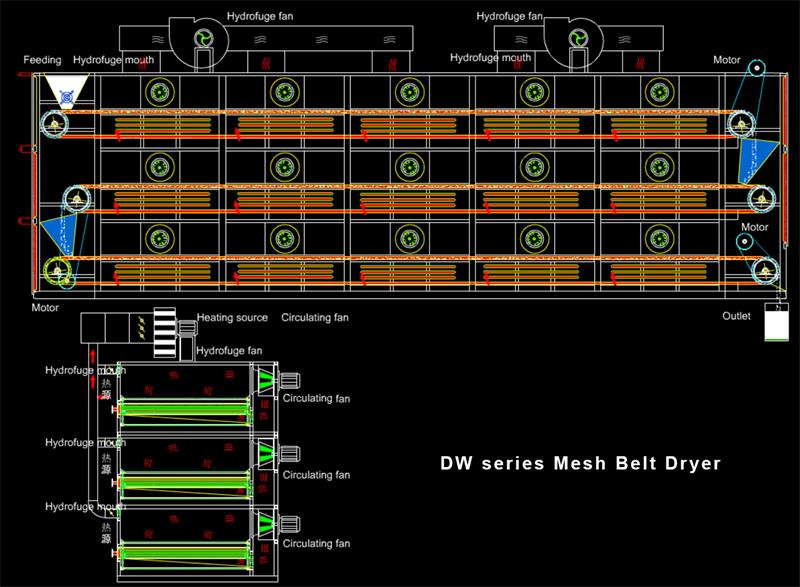This screenshot has height=587, width=800.
Task: Select the Feeding hopper funnel
Action: pos(65,92)
